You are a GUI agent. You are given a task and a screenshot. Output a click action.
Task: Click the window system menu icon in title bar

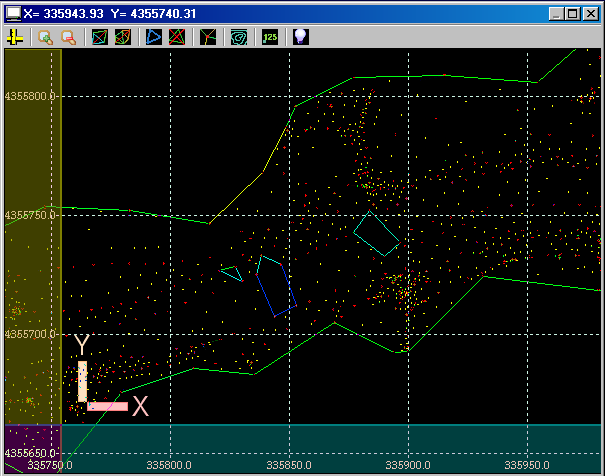[14, 14]
